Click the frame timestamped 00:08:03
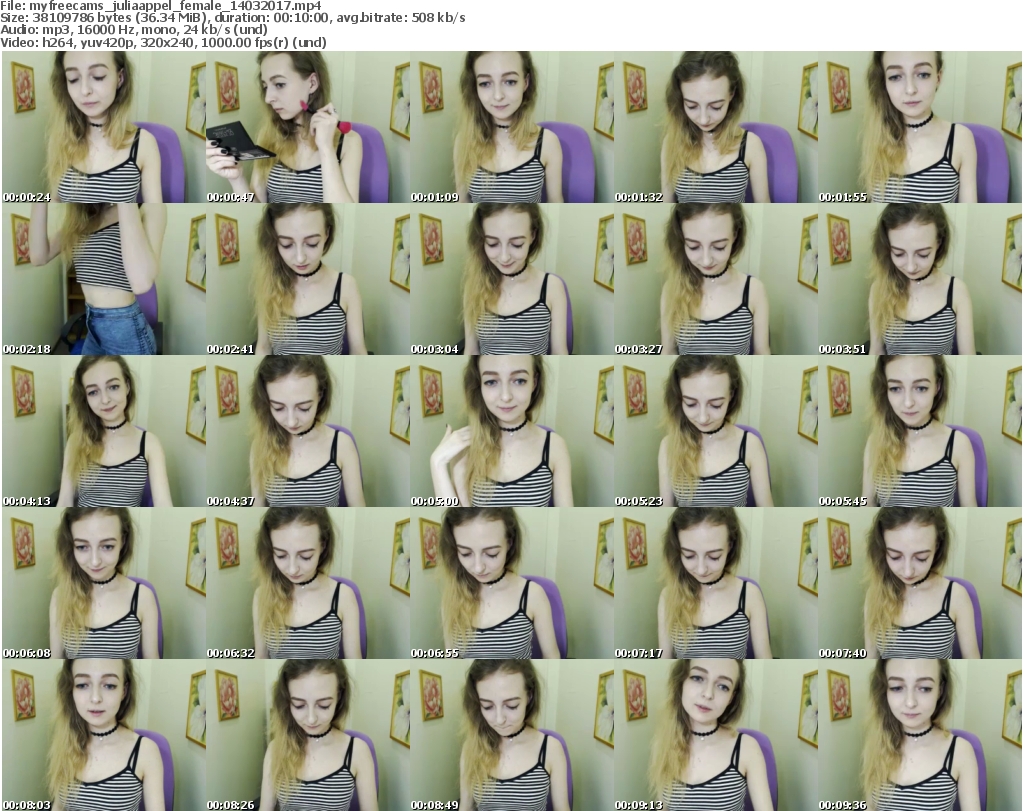The width and height of the screenshot is (1024, 811). point(104,735)
